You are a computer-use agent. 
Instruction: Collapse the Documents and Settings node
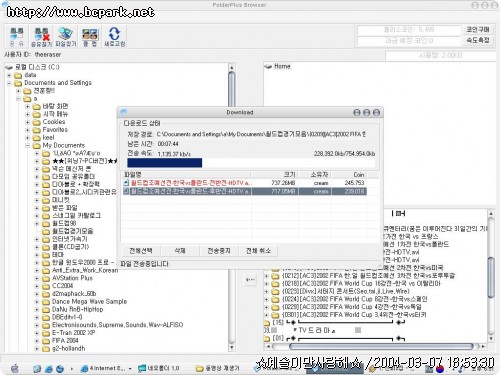[9, 83]
